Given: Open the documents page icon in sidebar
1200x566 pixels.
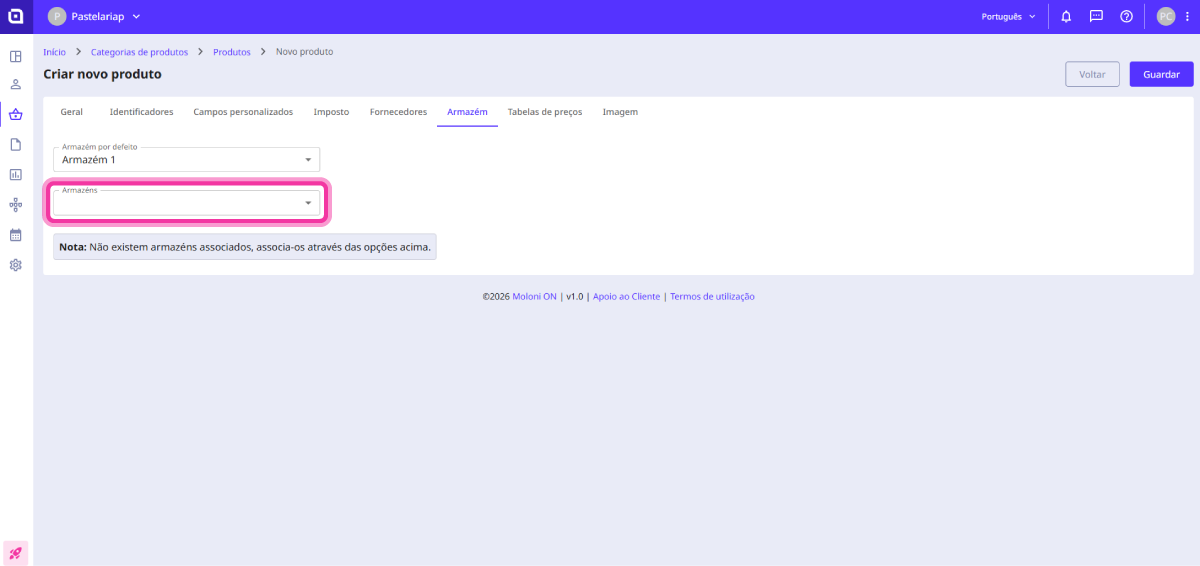Looking at the screenshot, I should tap(16, 144).
